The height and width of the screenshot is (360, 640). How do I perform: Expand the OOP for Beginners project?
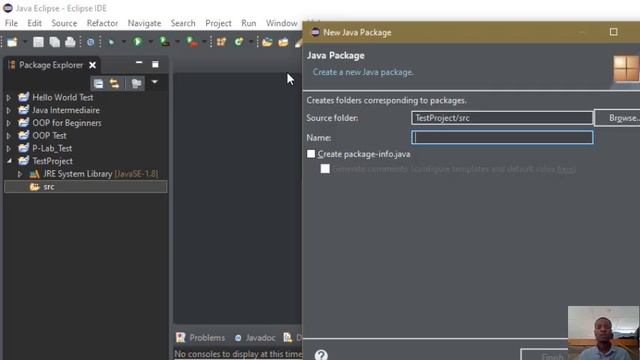(x=9, y=123)
